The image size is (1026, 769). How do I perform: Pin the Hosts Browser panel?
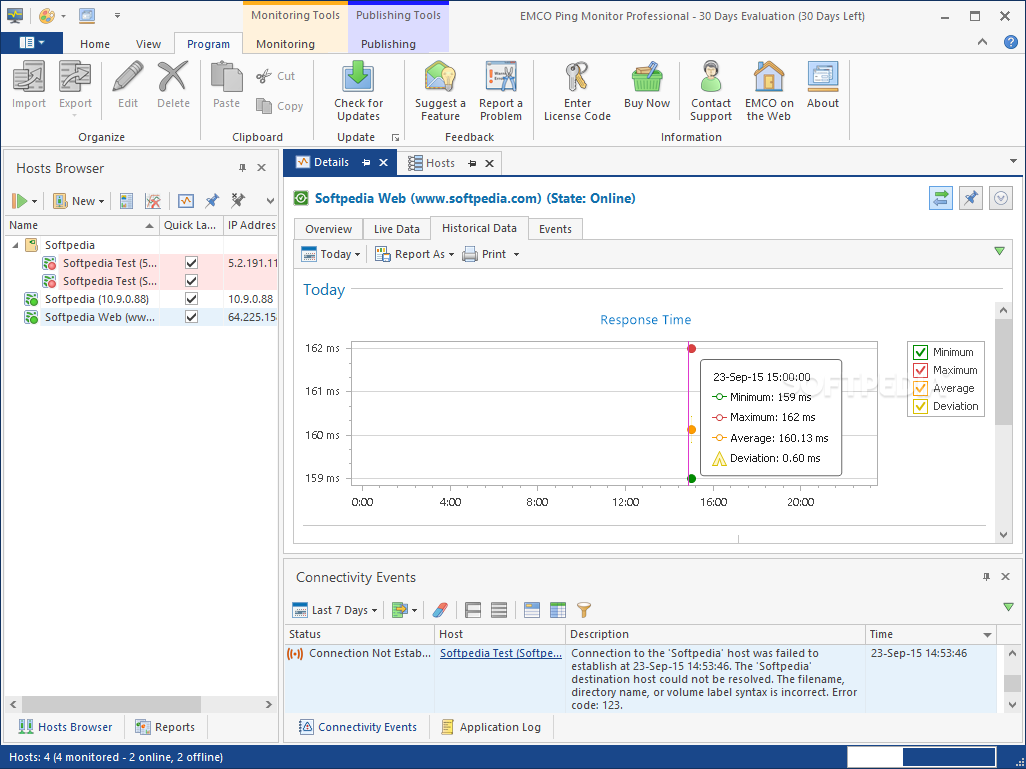click(242, 168)
